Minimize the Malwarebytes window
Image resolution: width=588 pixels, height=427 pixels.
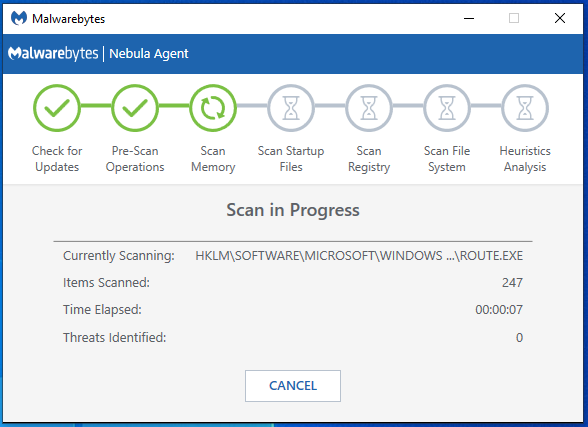point(469,18)
